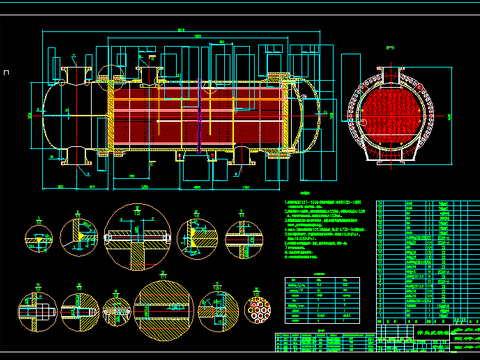Viewport: 480px width, 360px height.
Task: Select the overall length dimension line atop the vessel
Action: [181, 31]
